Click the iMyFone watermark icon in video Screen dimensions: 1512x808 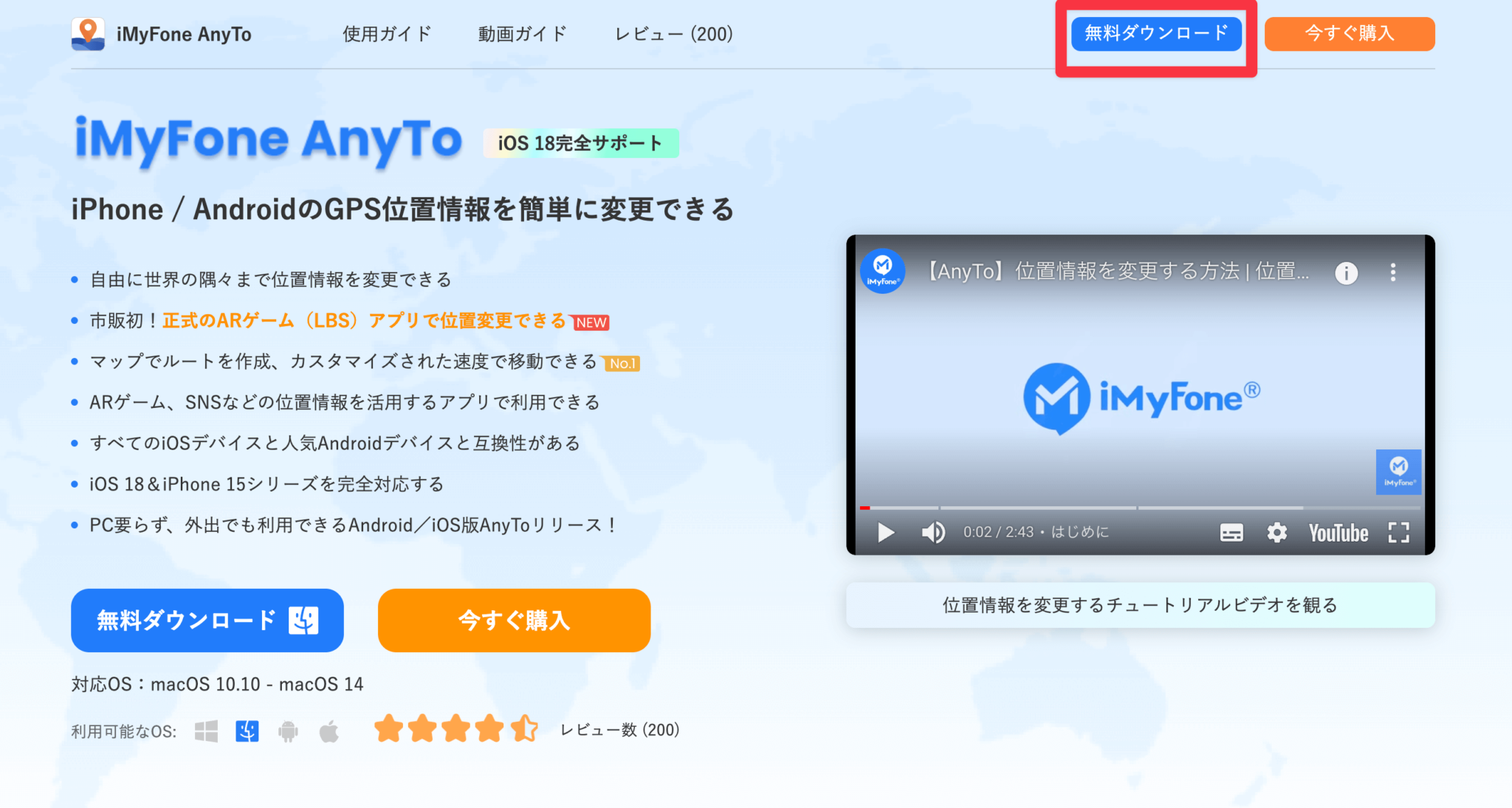click(x=1398, y=472)
